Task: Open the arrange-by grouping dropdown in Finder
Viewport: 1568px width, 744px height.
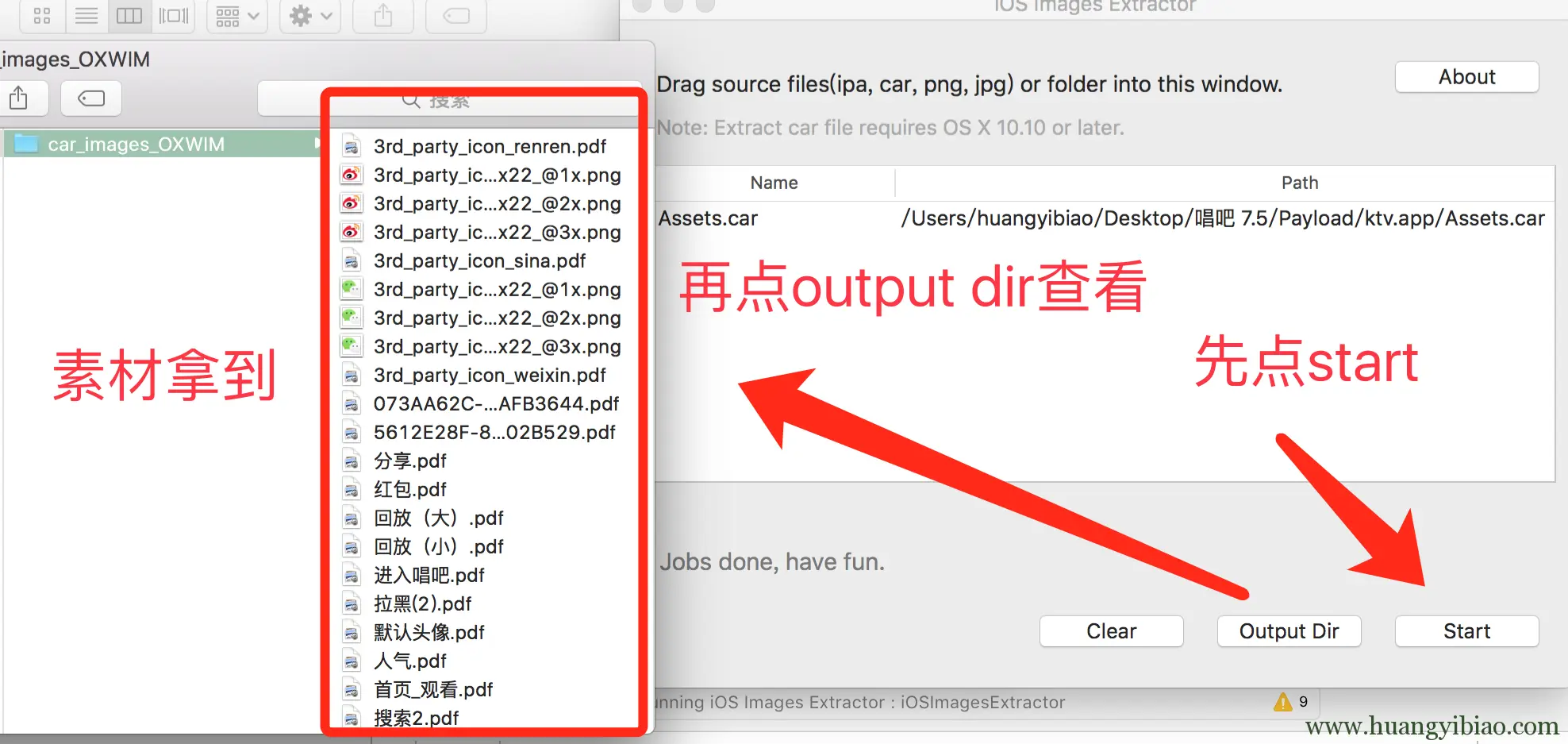Action: (237, 15)
